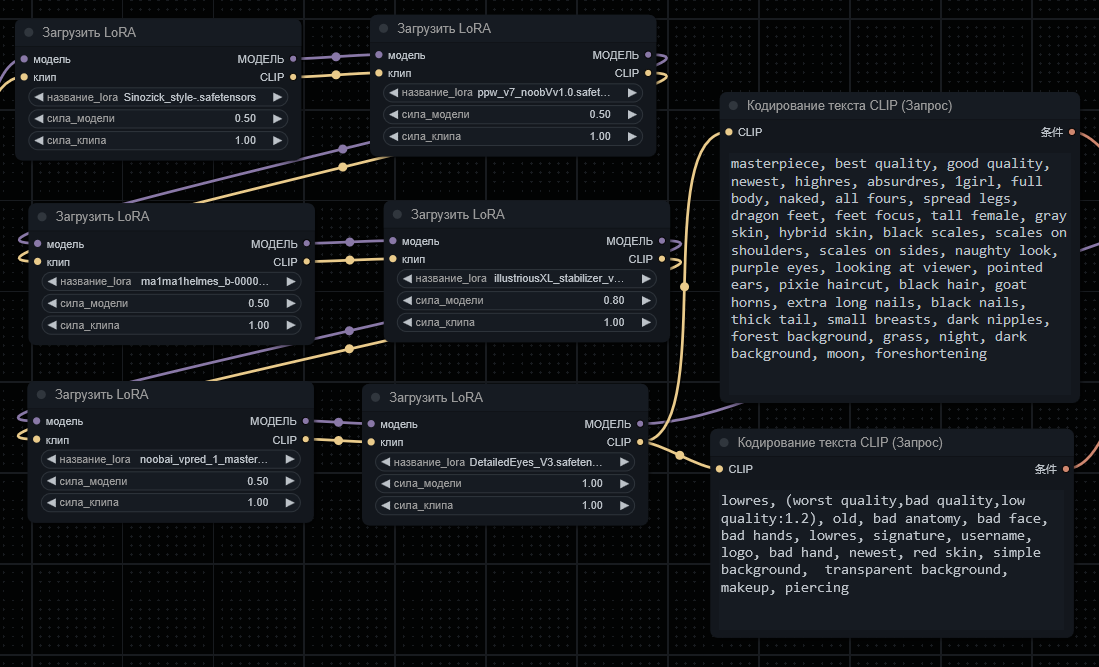Decrease сила_клипа in the ma1ma1helmes_b-0000 node
Image resolution: width=1099 pixels, height=667 pixels.
pyautogui.click(x=52, y=326)
